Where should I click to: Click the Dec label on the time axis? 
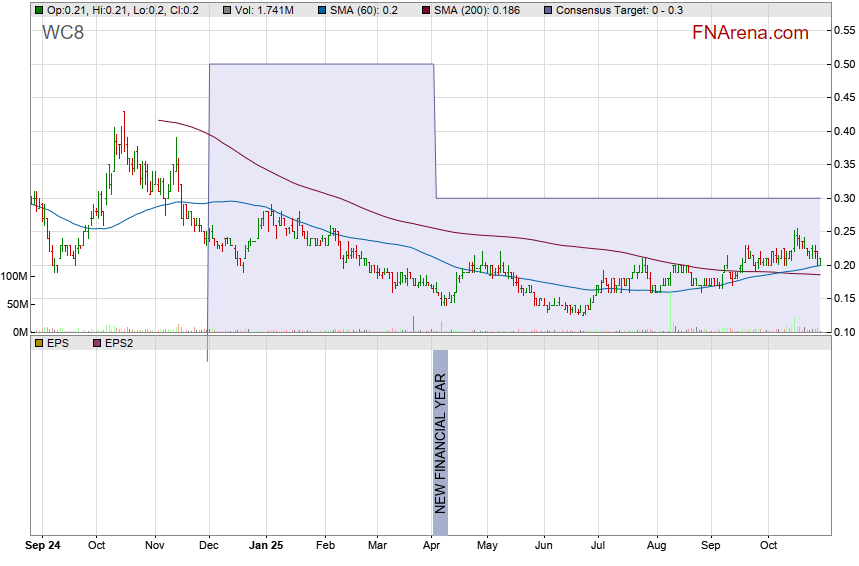tap(209, 546)
